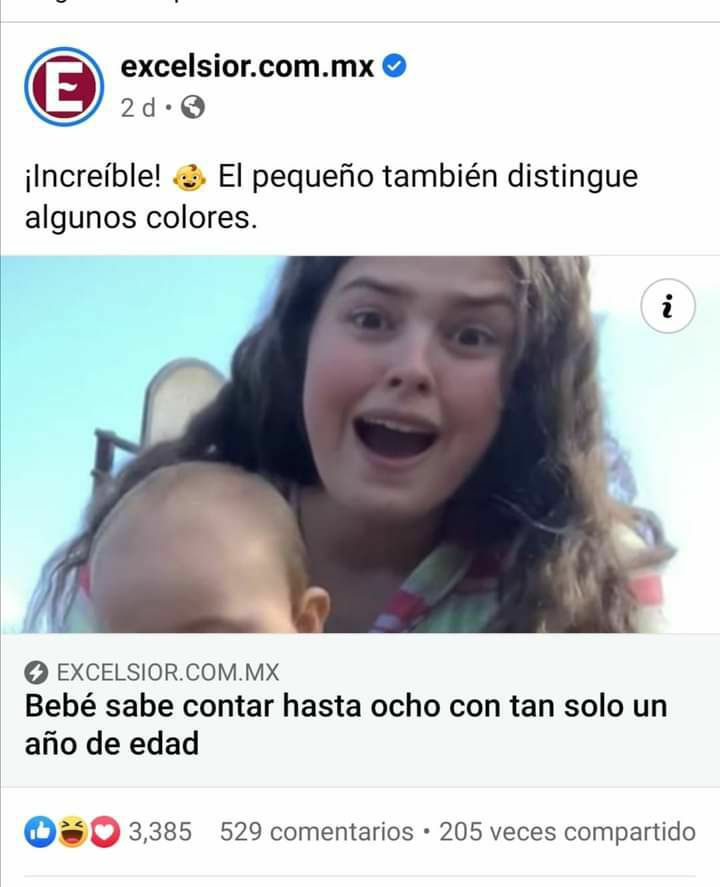Open the "2 d" post timestamp

pyautogui.click(x=138, y=107)
